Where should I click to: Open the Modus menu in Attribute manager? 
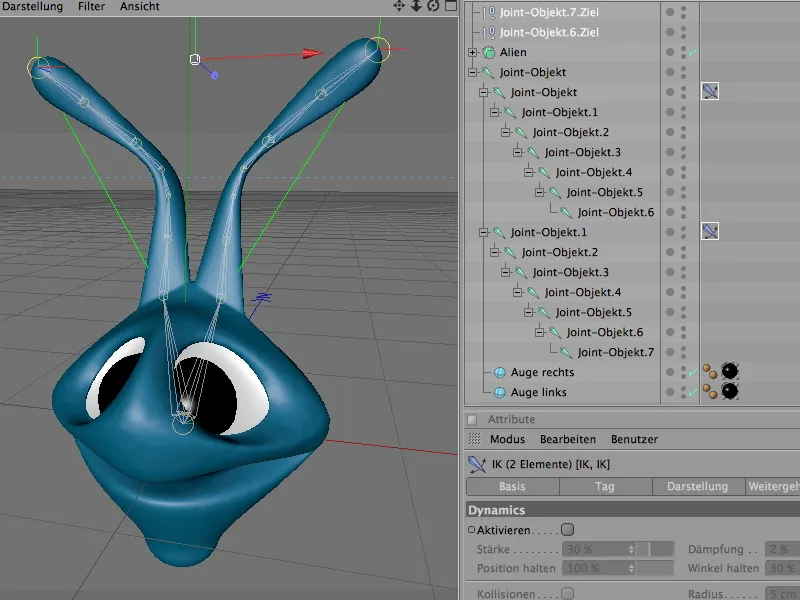[x=507, y=439]
